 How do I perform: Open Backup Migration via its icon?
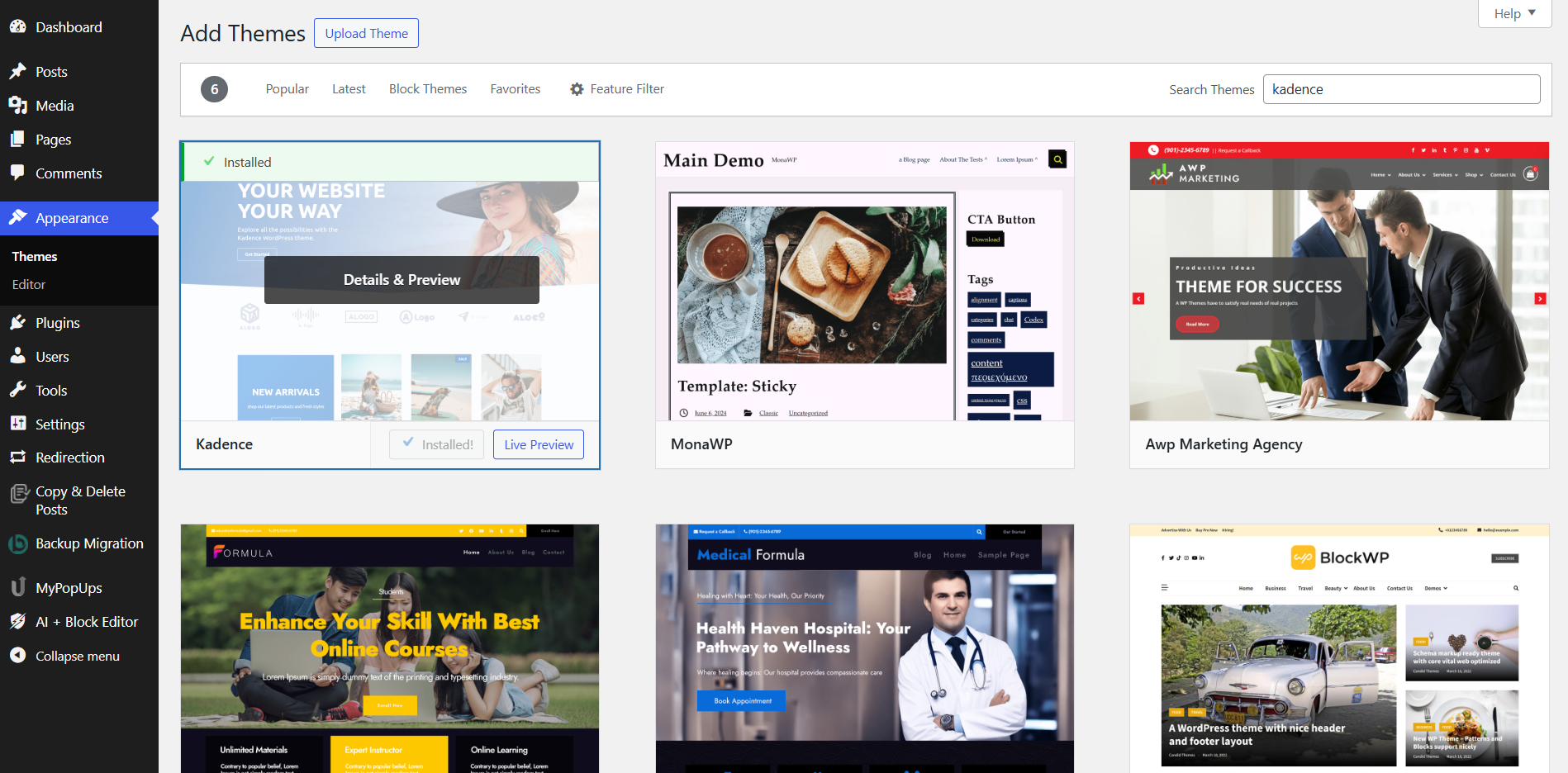coord(17,544)
